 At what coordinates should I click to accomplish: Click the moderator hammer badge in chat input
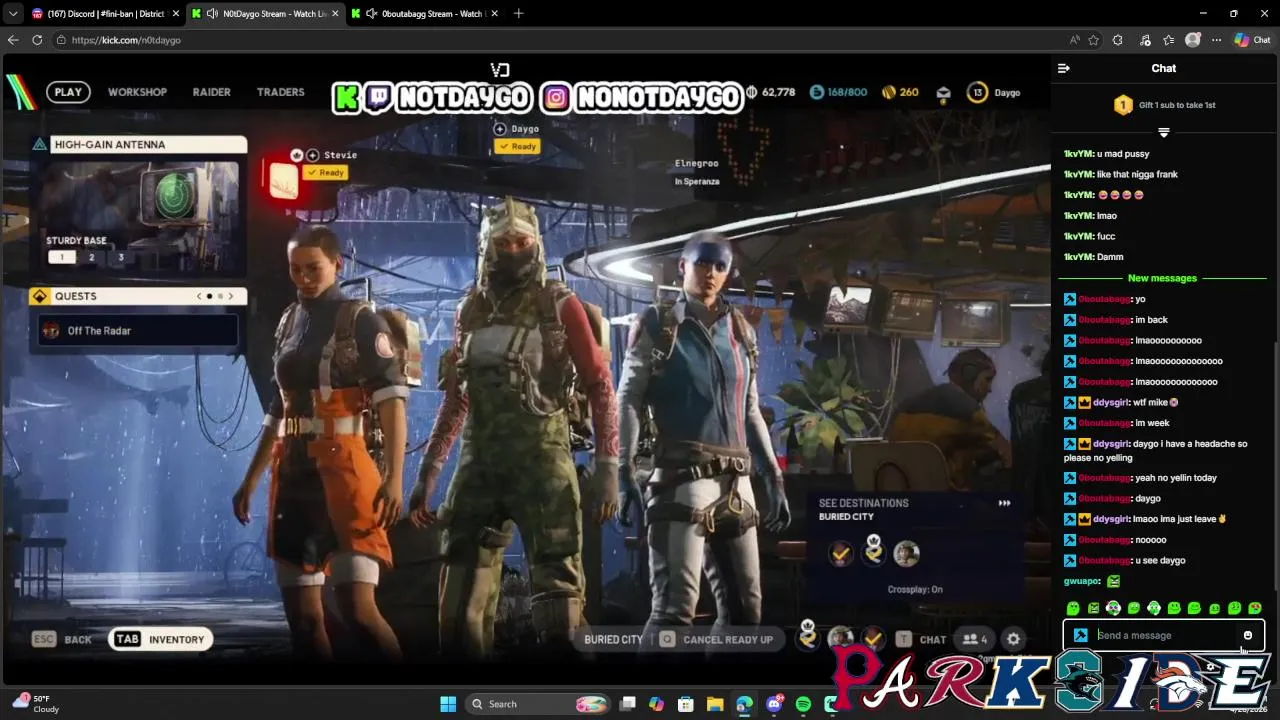tap(1080, 635)
